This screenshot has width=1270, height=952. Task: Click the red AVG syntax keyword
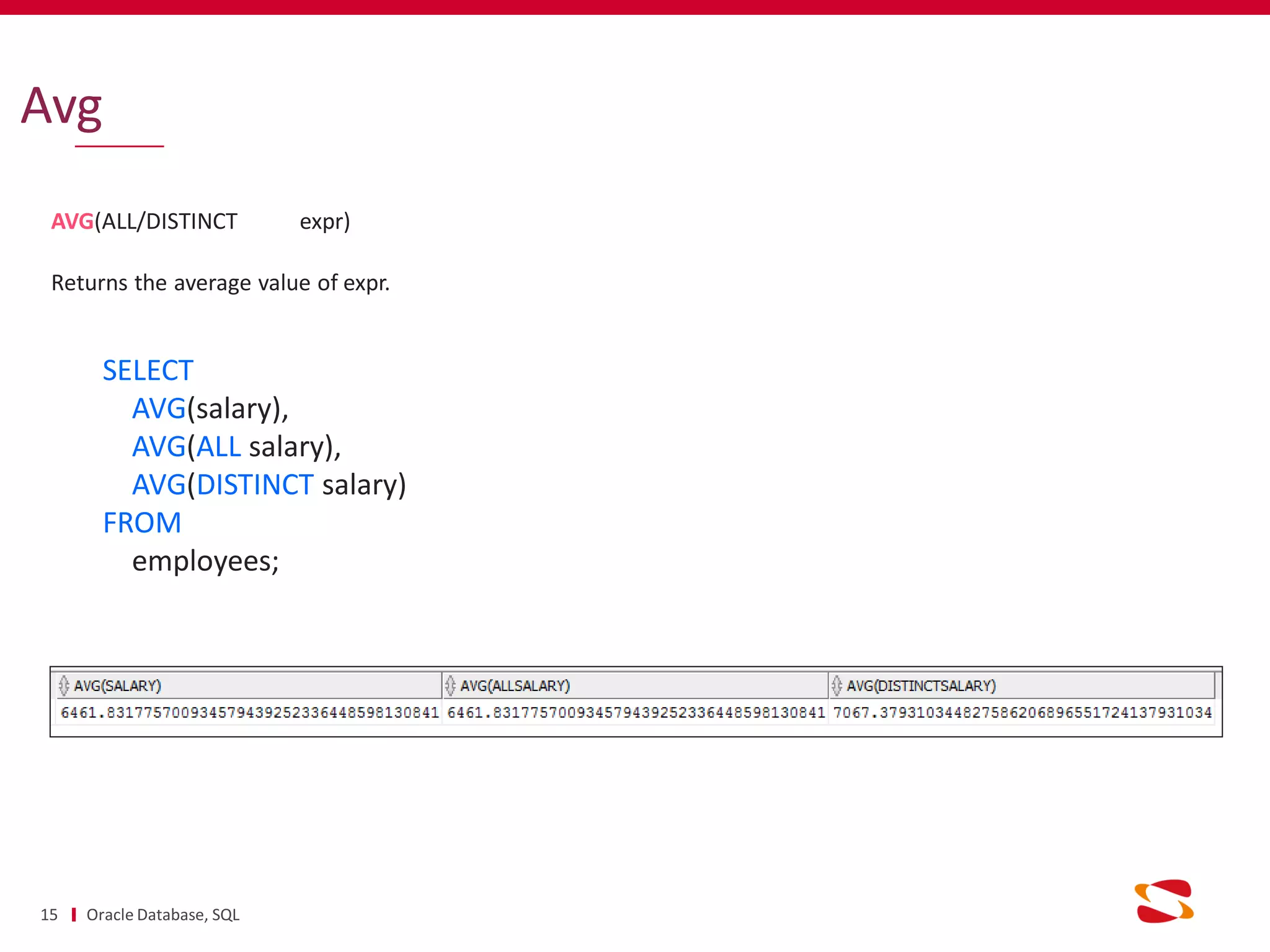pos(72,221)
